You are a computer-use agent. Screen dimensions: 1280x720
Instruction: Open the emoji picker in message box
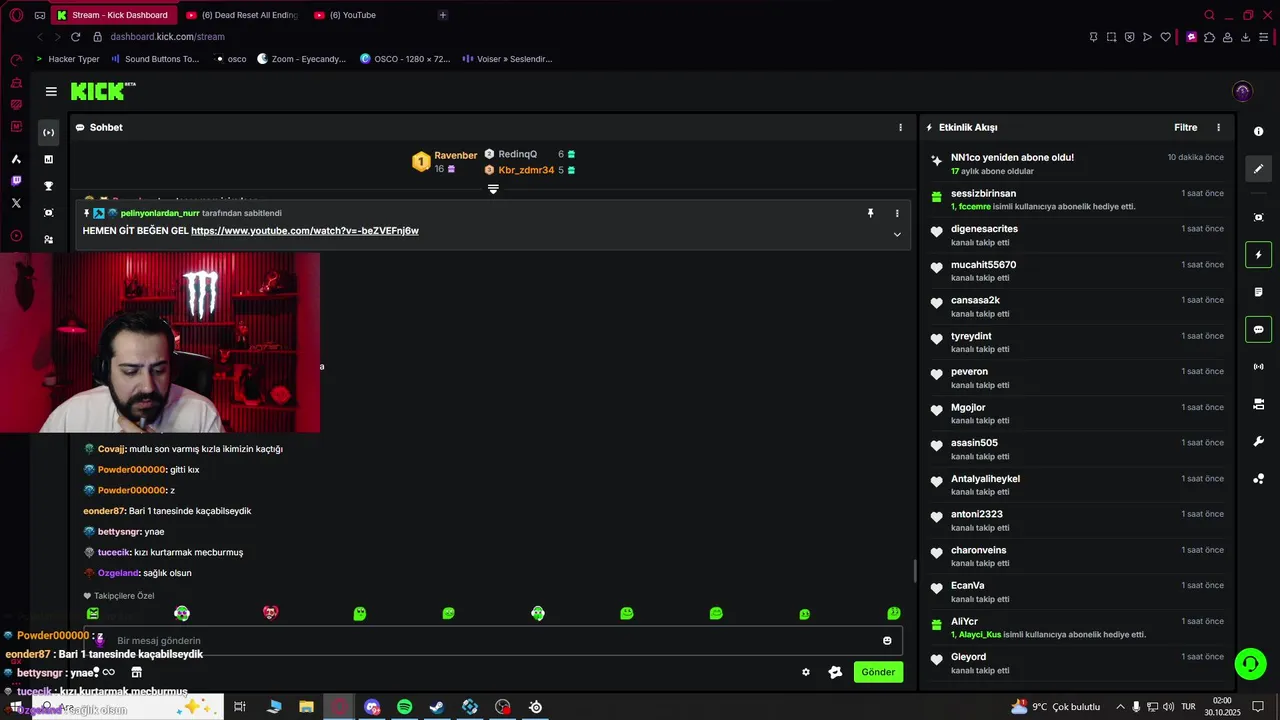(887, 641)
